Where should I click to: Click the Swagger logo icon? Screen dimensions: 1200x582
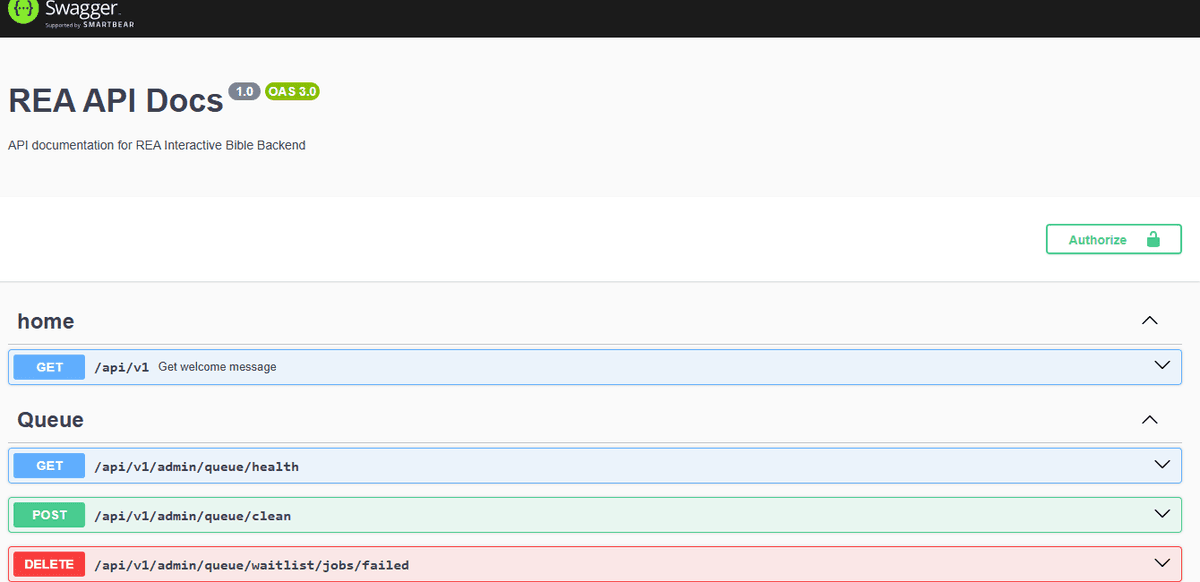tap(22, 12)
